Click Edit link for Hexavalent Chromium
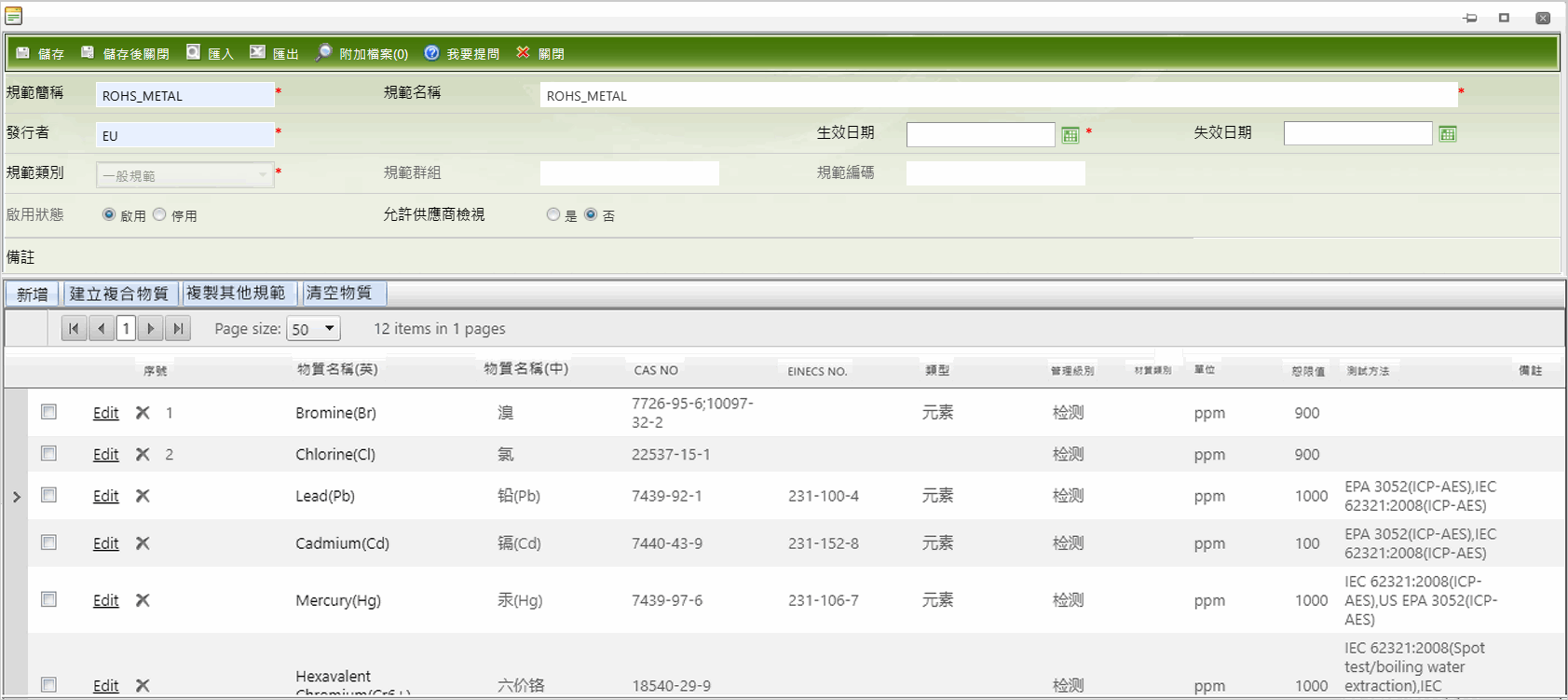This screenshot has height=700, width=1568. (105, 686)
